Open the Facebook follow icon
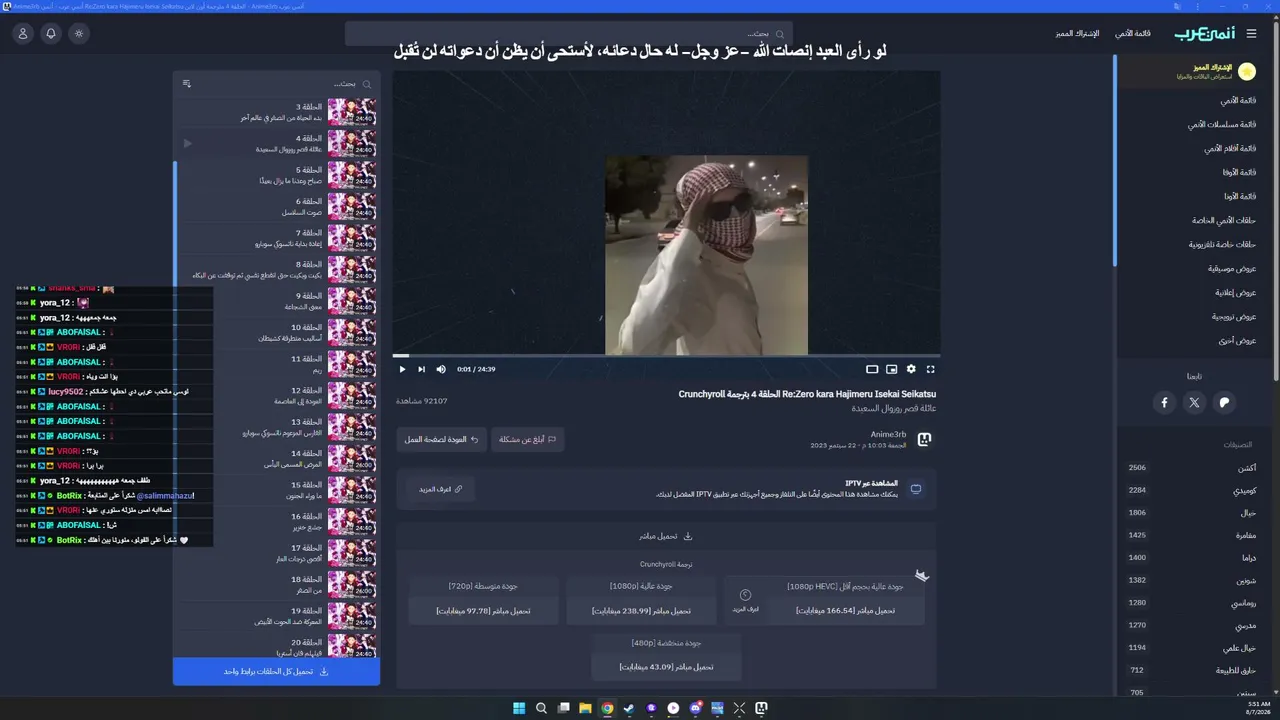Image resolution: width=1280 pixels, height=720 pixels. (1164, 403)
